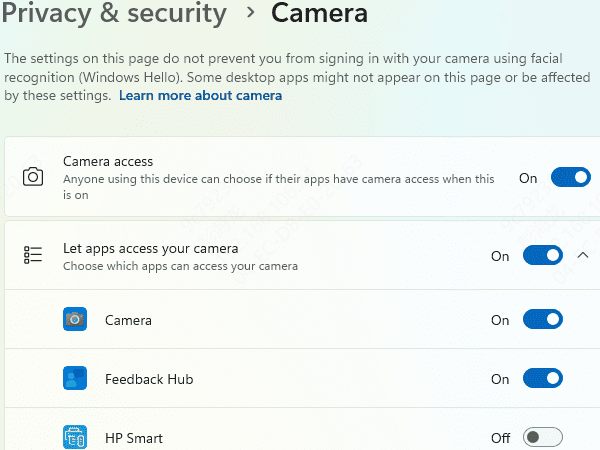Click 'Anyone using this device can choose' description
The height and width of the screenshot is (450, 600).
point(279,187)
